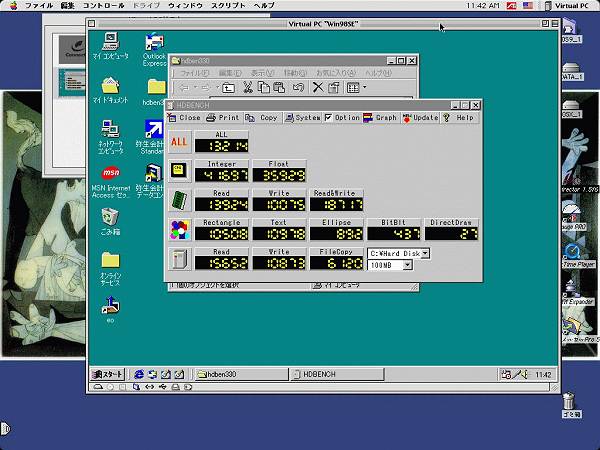
Task: Select Outlook Express desktop icon
Action: click(154, 50)
